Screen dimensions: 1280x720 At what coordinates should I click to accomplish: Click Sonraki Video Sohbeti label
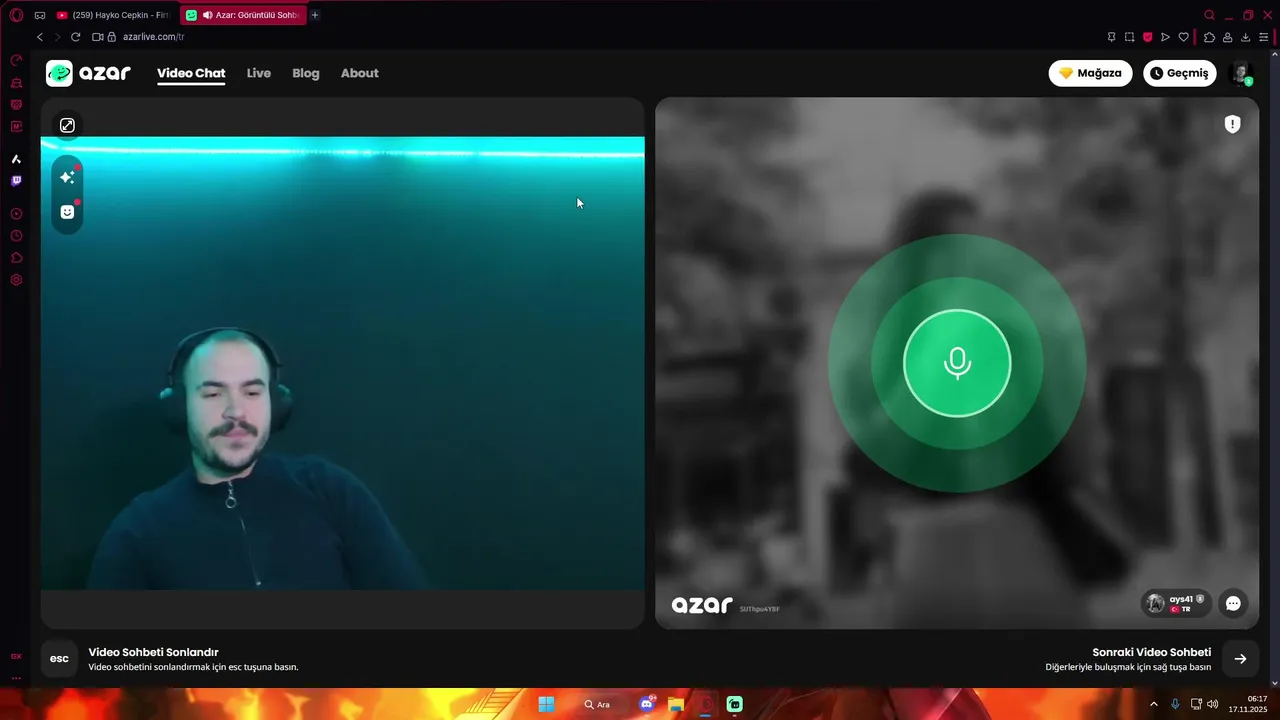(x=1151, y=652)
